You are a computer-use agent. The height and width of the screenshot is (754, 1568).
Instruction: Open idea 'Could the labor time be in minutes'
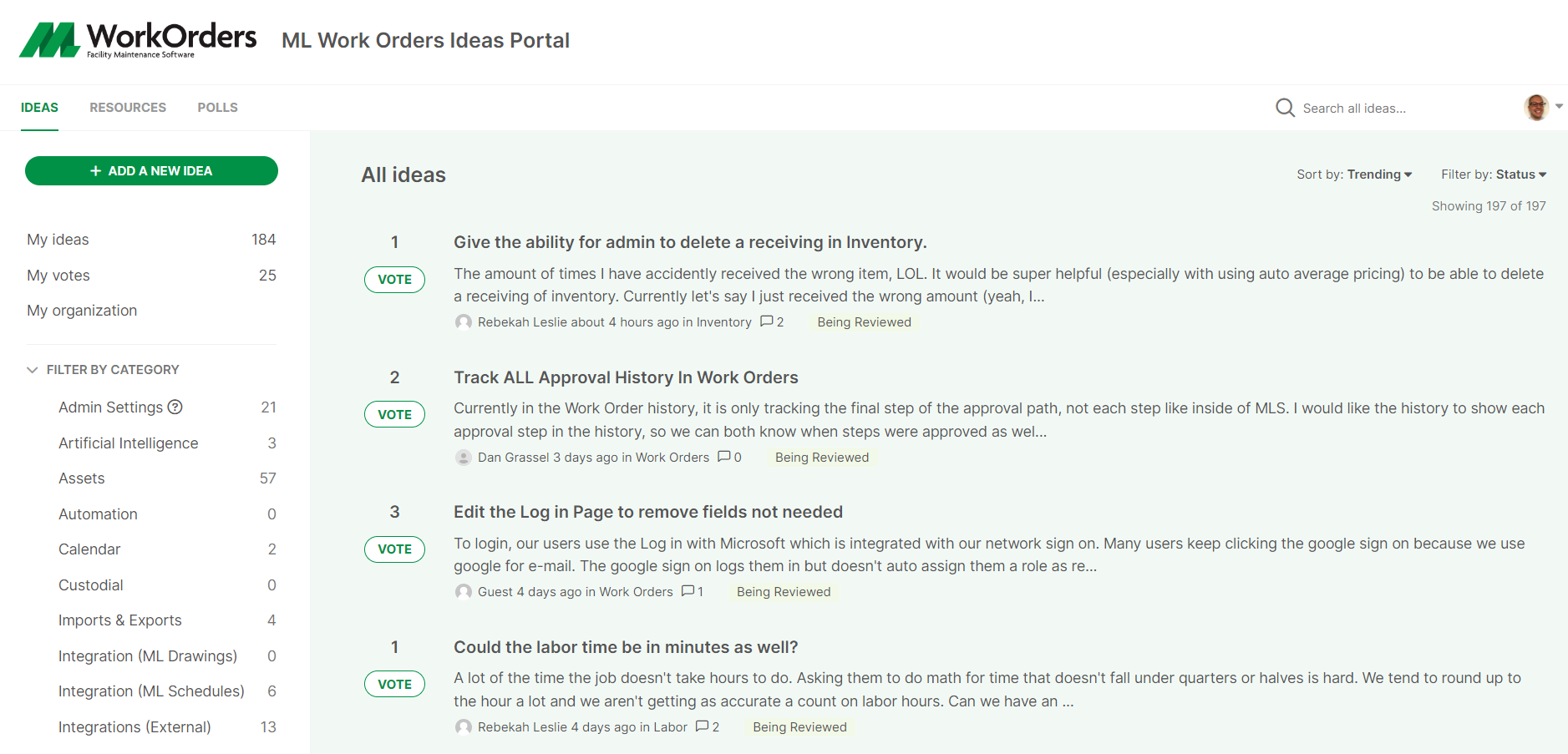point(626,647)
